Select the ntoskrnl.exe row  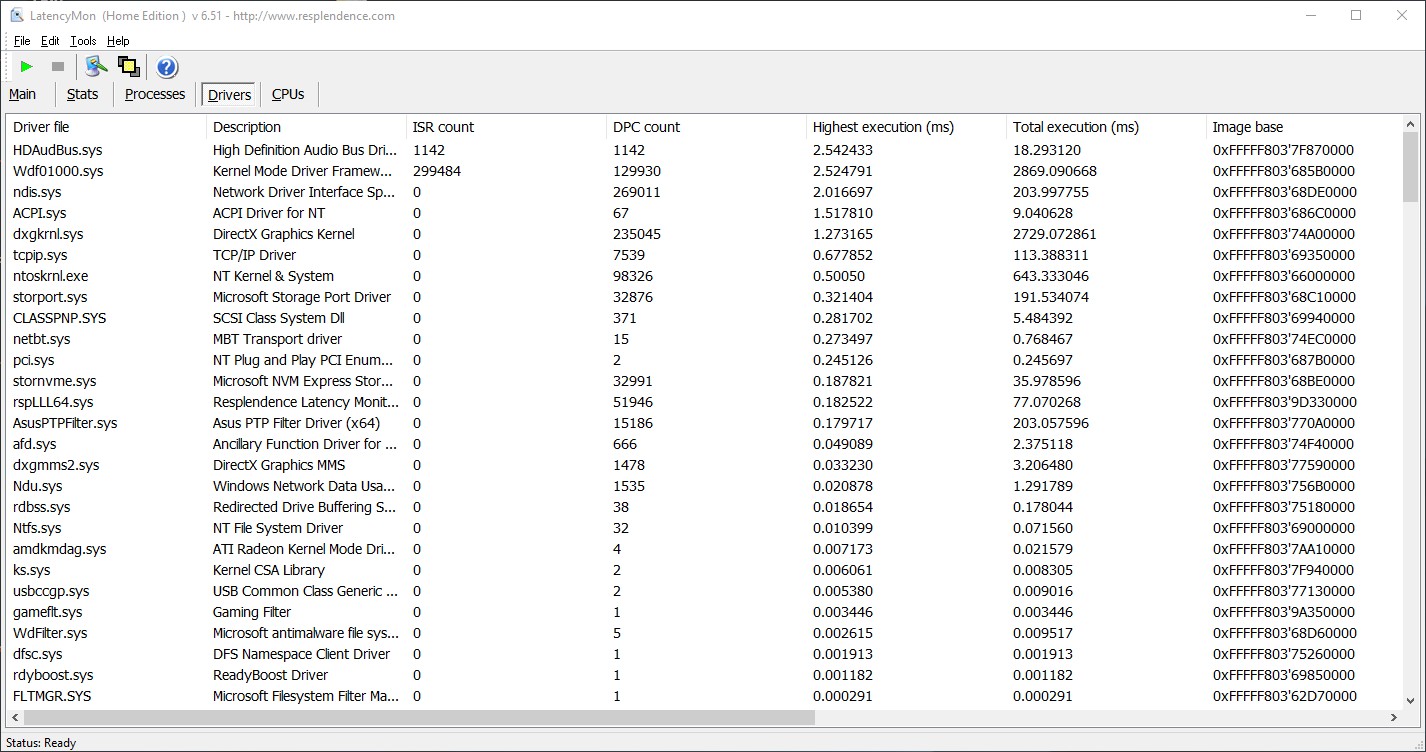(x=704, y=276)
